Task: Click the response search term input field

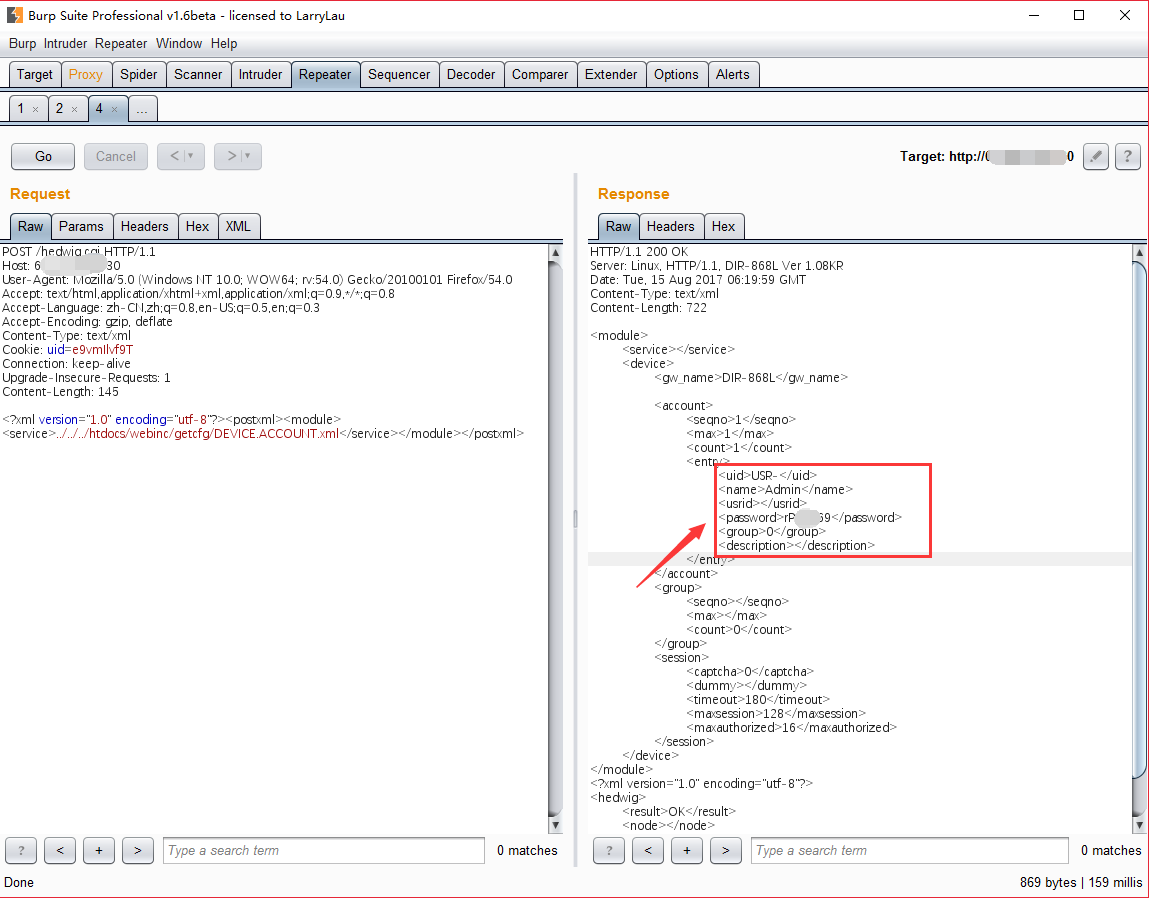Action: [909, 850]
